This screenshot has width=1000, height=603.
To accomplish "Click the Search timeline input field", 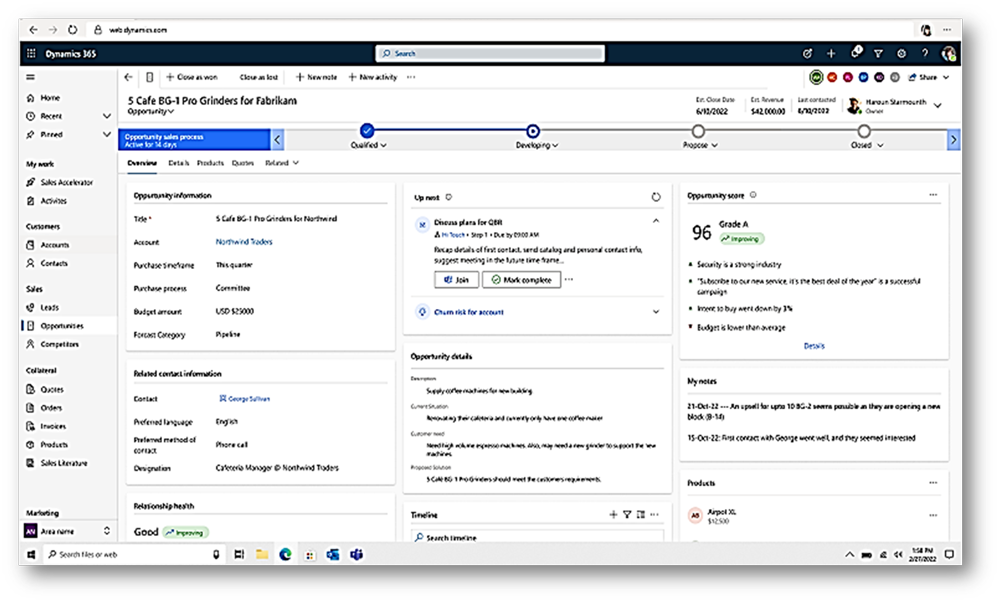I will pos(538,538).
